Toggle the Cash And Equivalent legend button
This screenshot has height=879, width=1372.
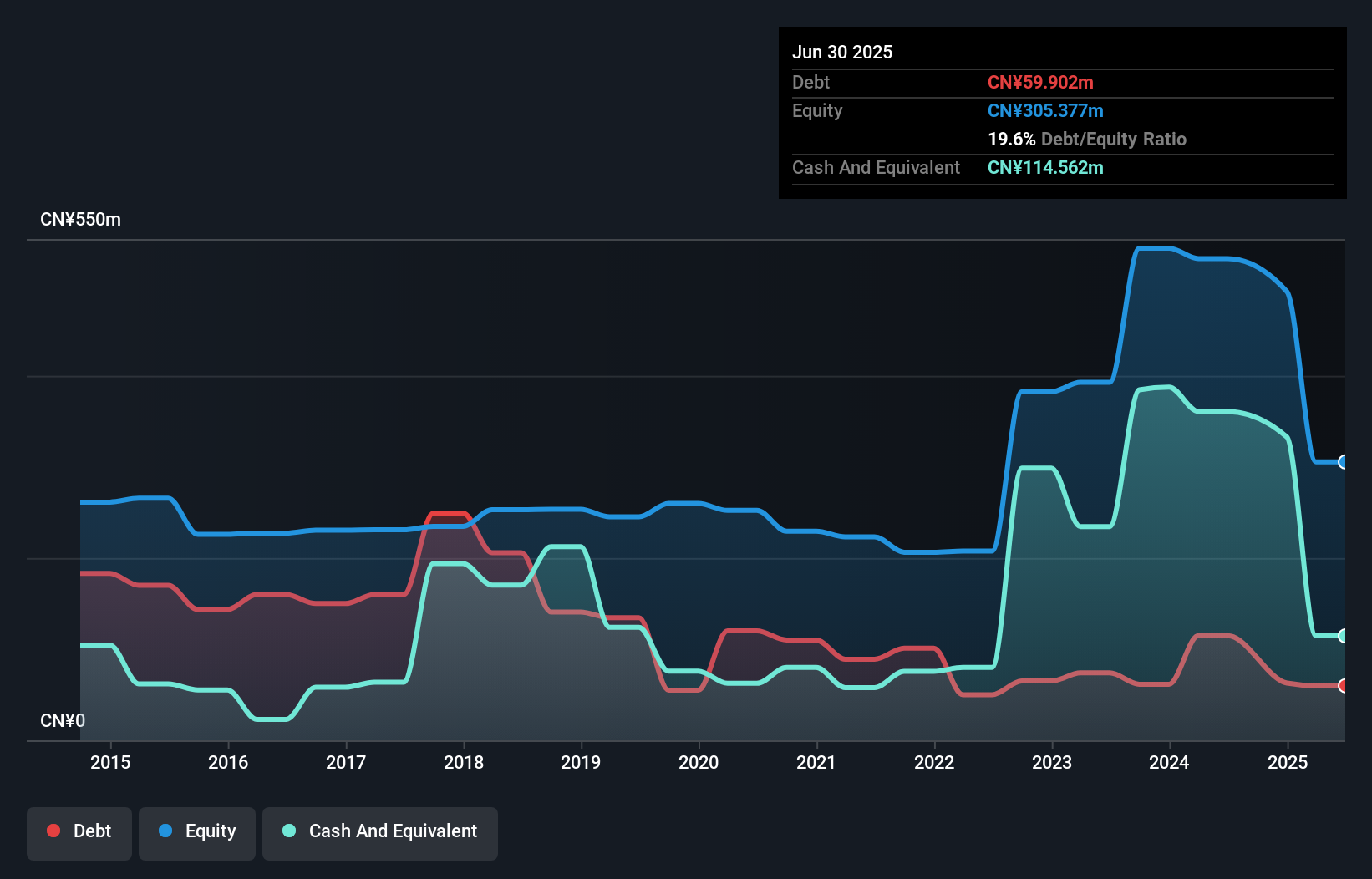click(x=380, y=832)
